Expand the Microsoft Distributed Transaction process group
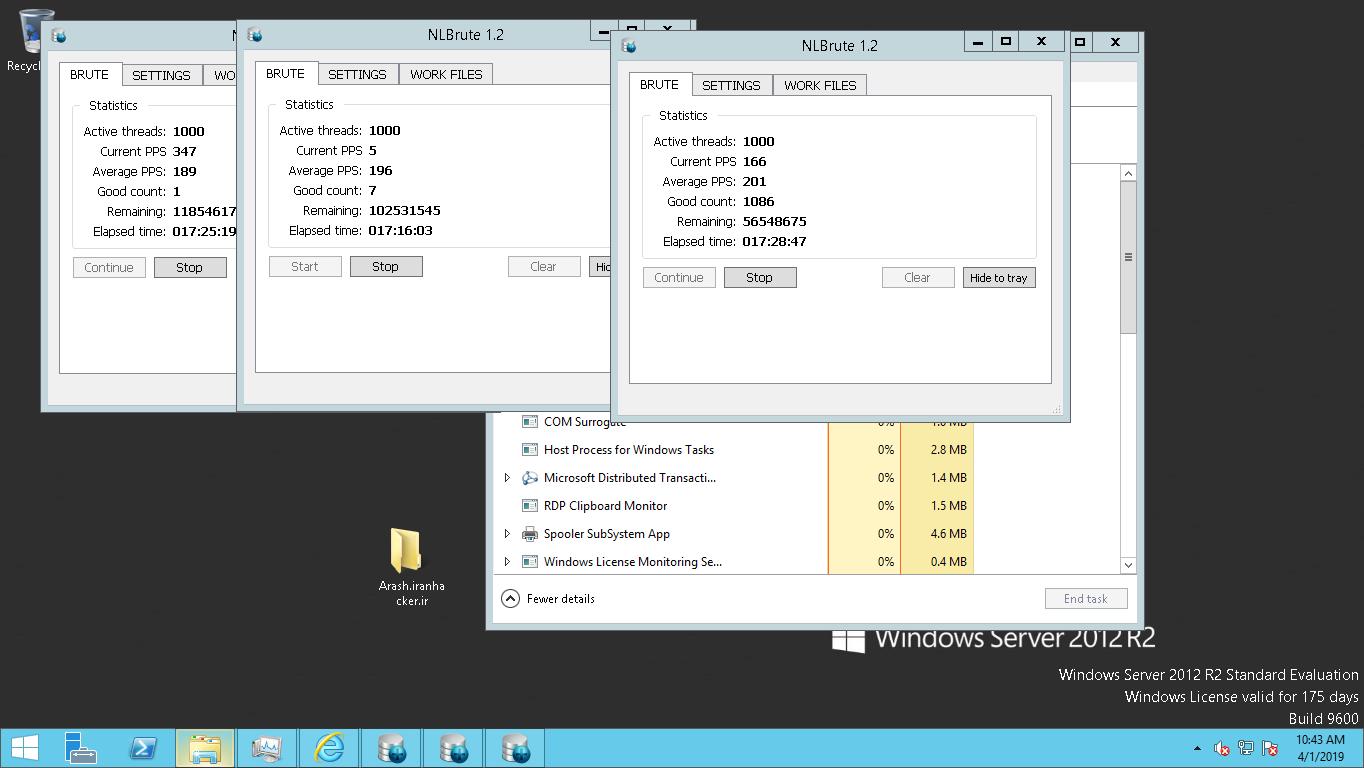The image size is (1364, 768). (x=507, y=478)
